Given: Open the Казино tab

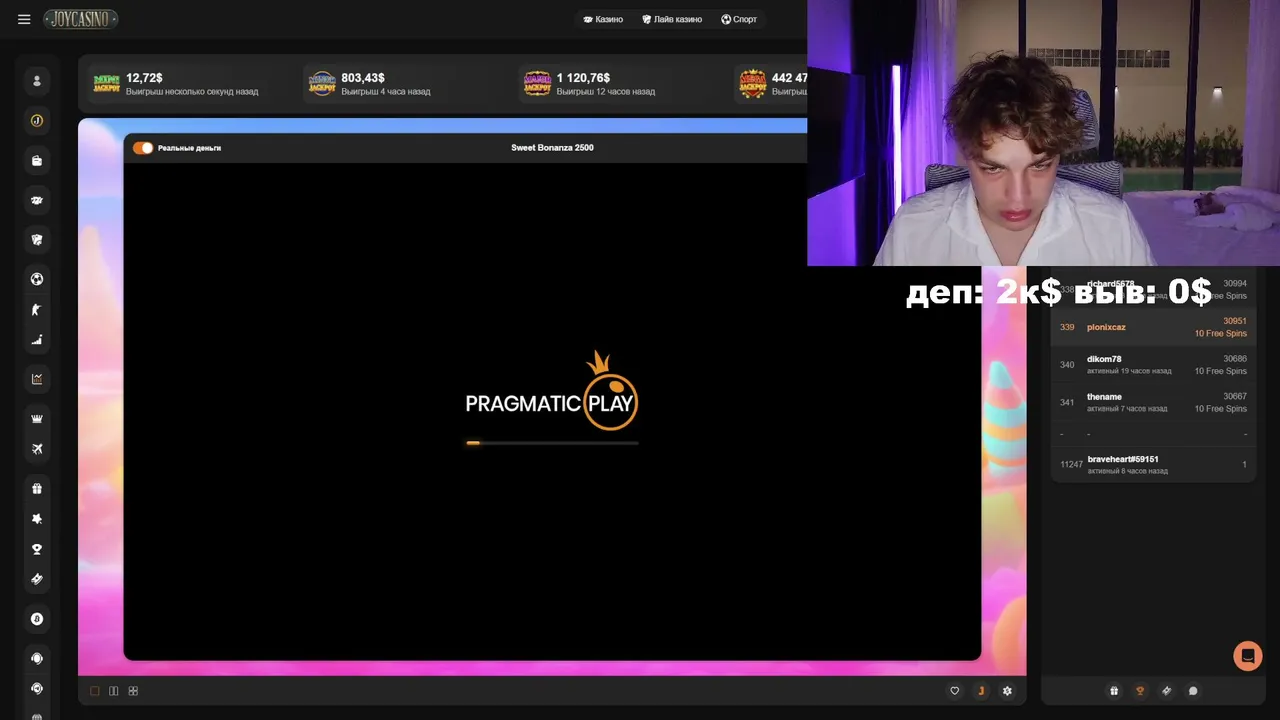Looking at the screenshot, I should [603, 19].
